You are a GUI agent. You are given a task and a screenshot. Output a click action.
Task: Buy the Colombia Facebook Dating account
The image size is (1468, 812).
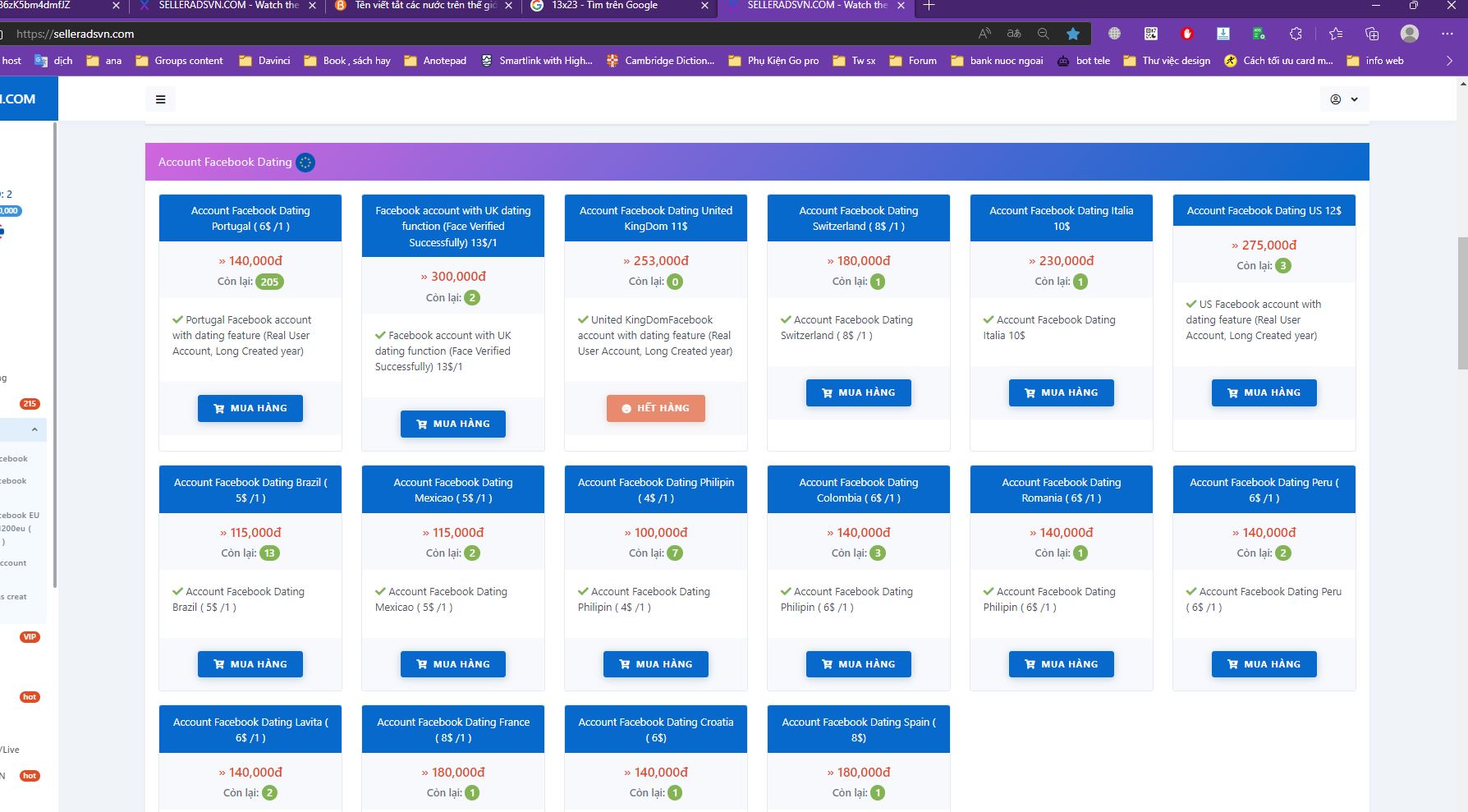(859, 664)
